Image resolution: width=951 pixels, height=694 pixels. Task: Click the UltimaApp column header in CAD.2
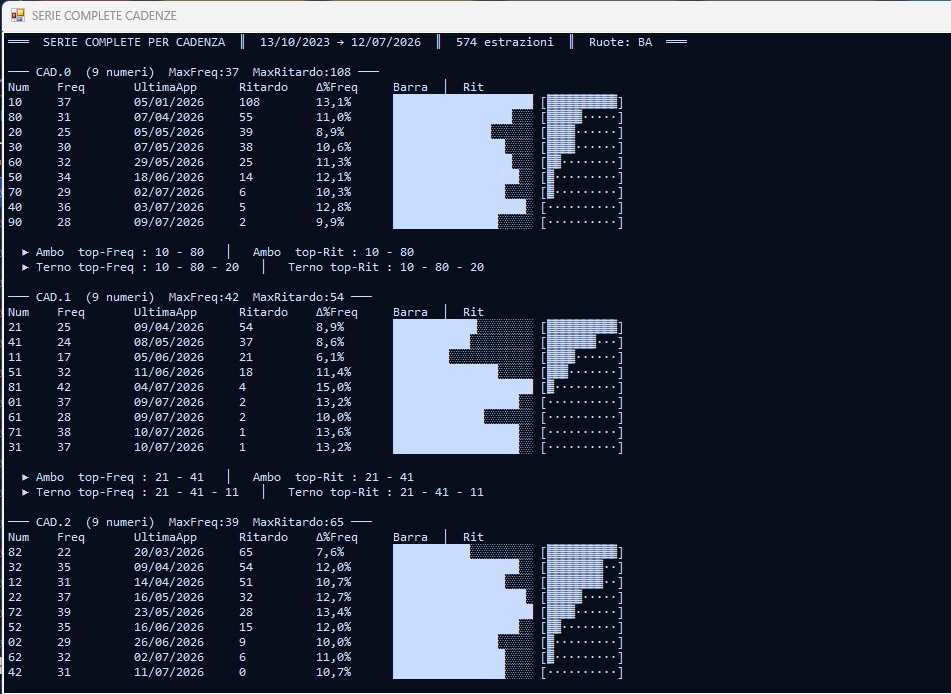tap(165, 537)
